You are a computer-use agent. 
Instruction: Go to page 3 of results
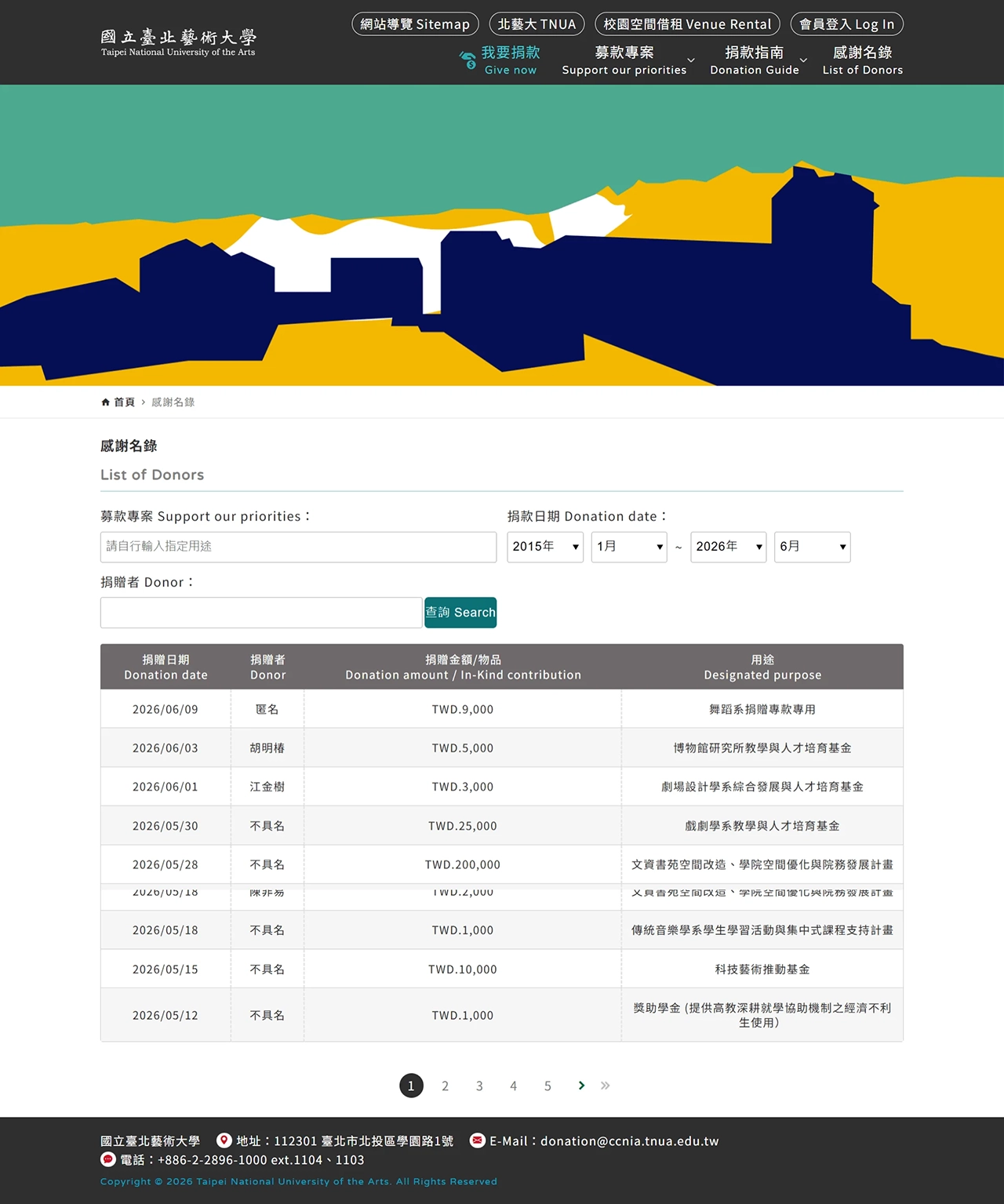[x=479, y=1086]
